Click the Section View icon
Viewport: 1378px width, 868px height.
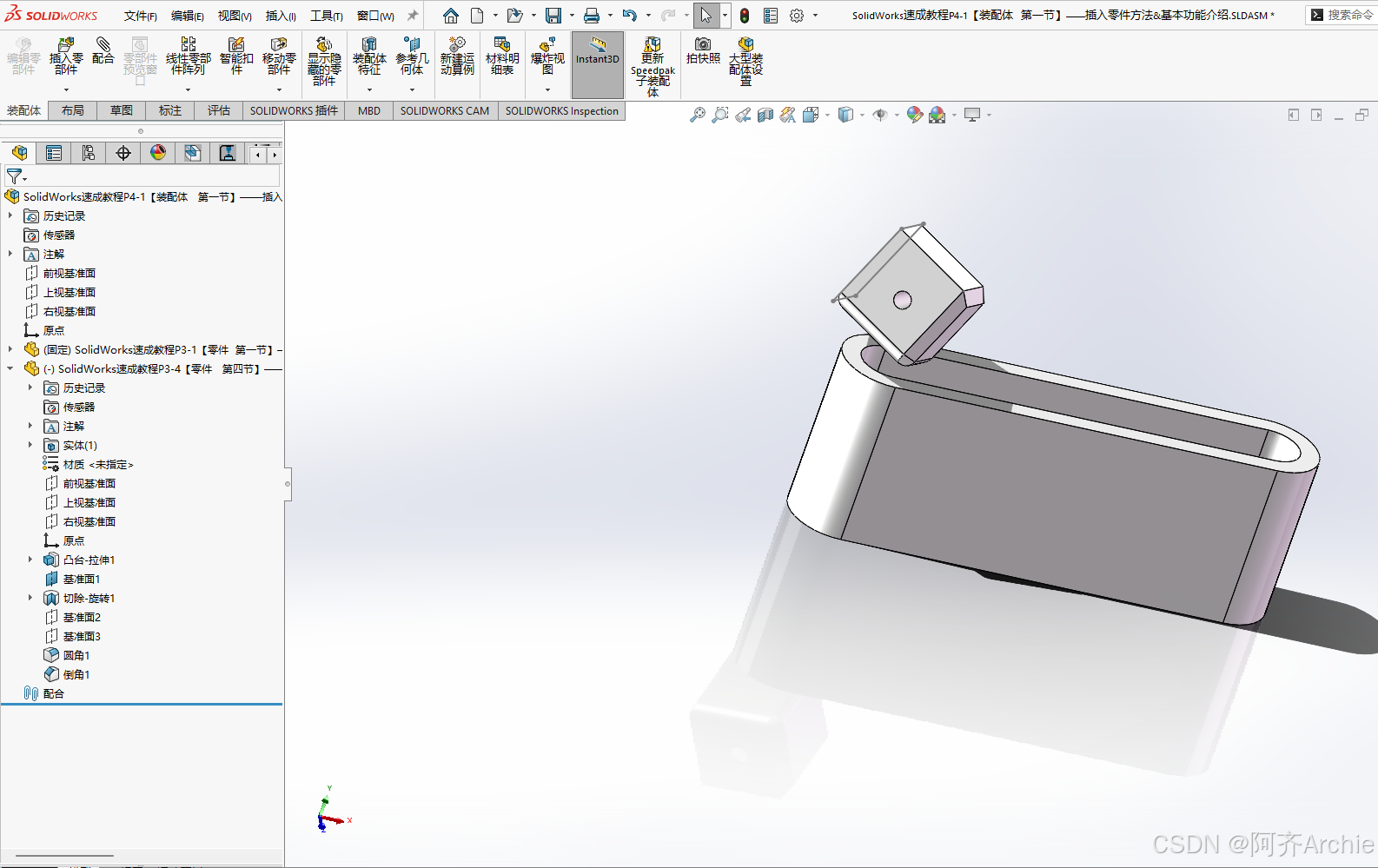765,115
